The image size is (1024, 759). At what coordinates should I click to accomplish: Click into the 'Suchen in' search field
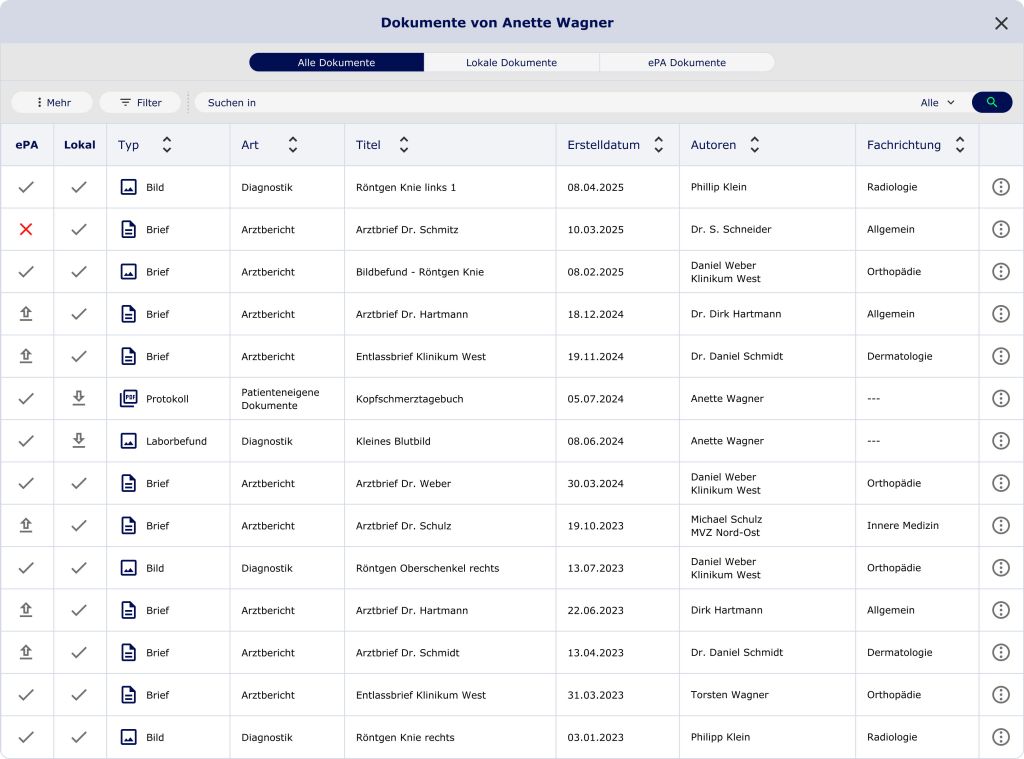click(550, 102)
